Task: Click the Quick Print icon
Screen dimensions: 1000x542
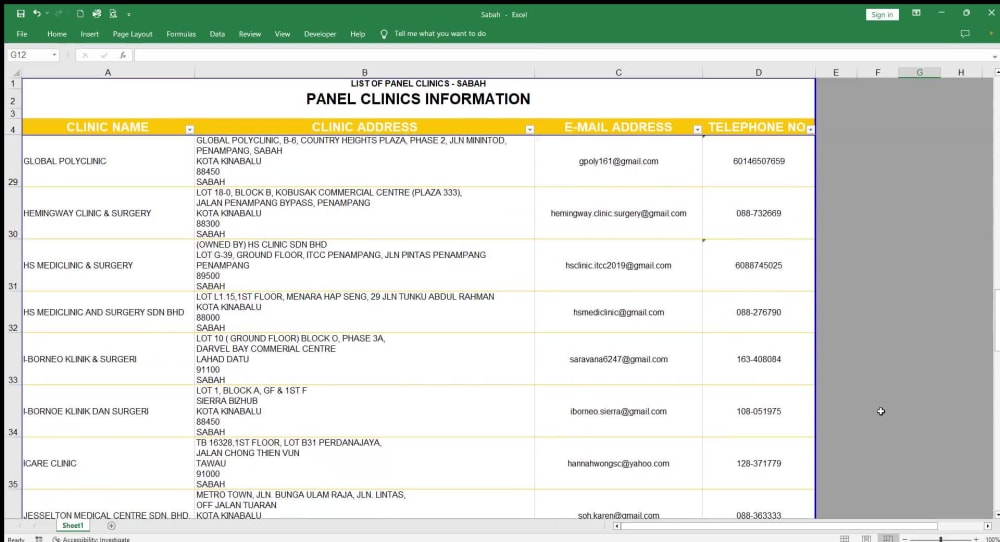Action: tap(96, 13)
